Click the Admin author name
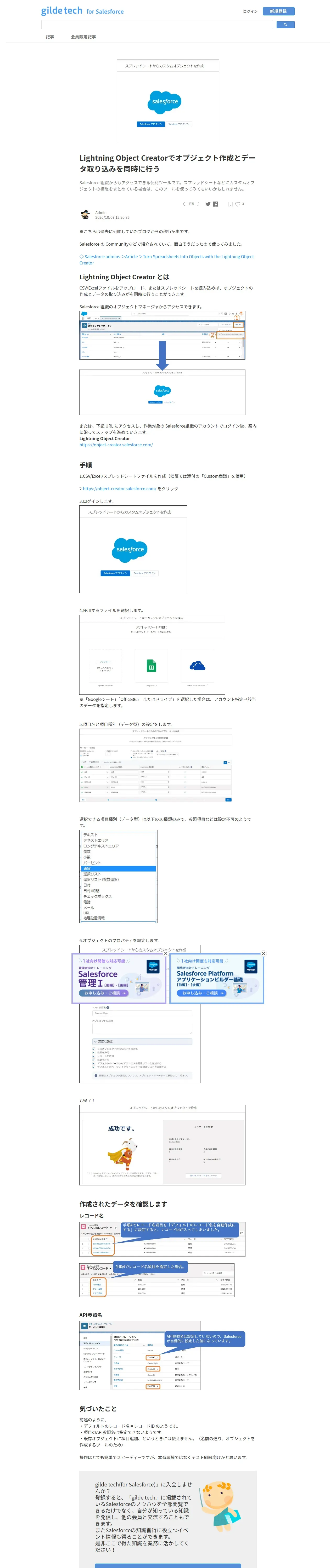The width and height of the screenshot is (336, 1568). tap(101, 212)
